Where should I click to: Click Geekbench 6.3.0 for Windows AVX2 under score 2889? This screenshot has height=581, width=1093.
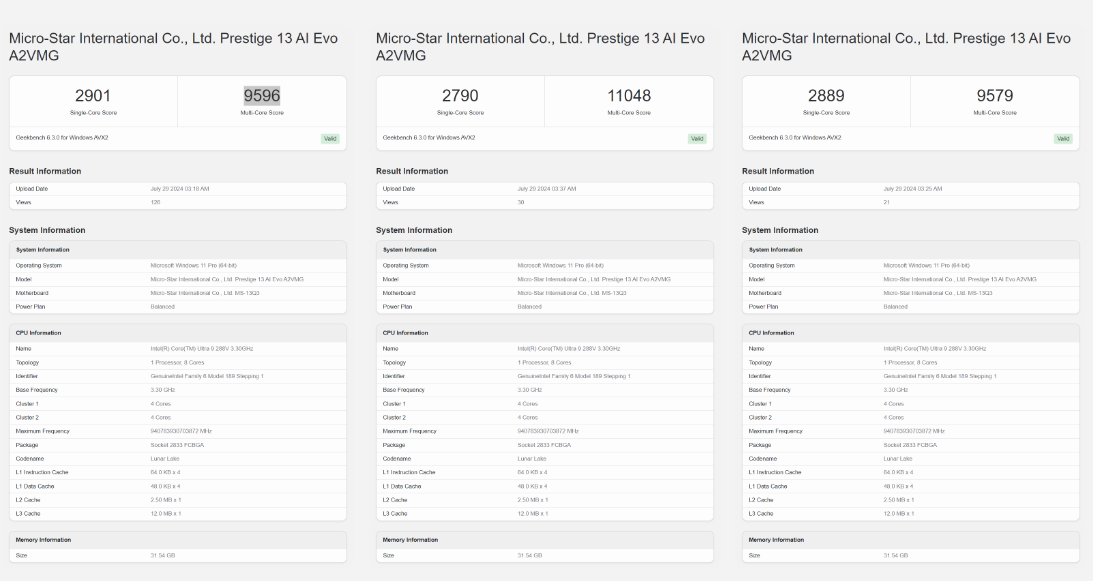795,137
